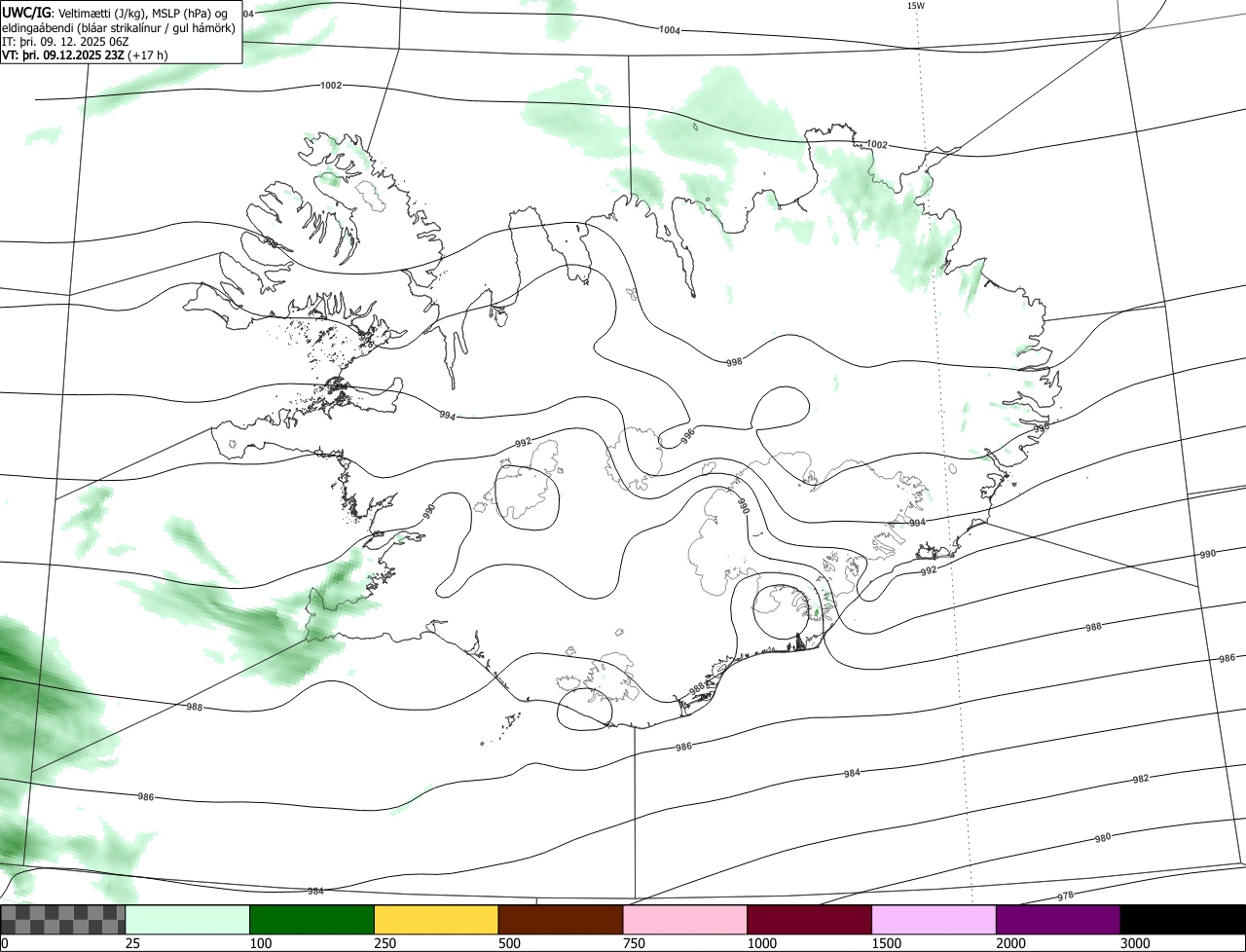The image size is (1246, 952).
Task: Click the legend value "2000"
Action: 1012,943
